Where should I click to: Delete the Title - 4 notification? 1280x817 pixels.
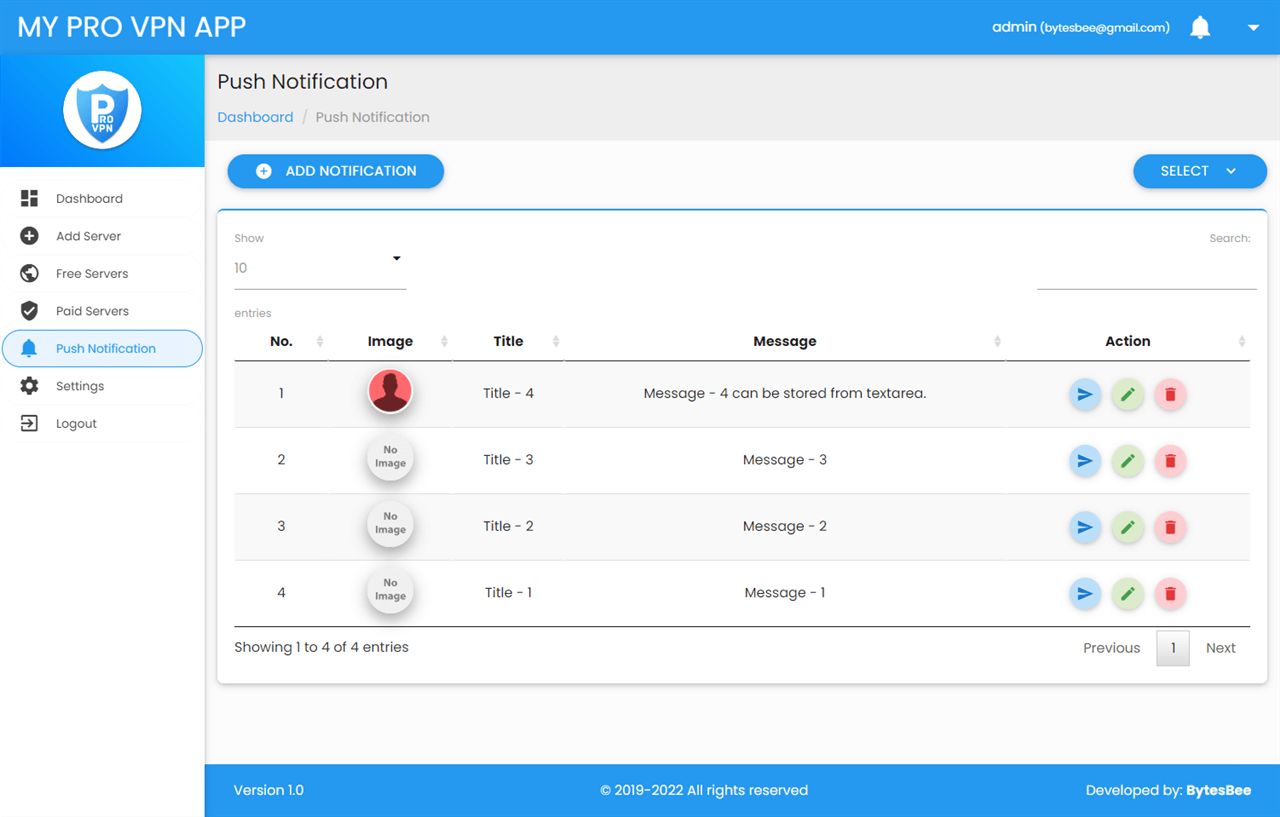click(1170, 394)
